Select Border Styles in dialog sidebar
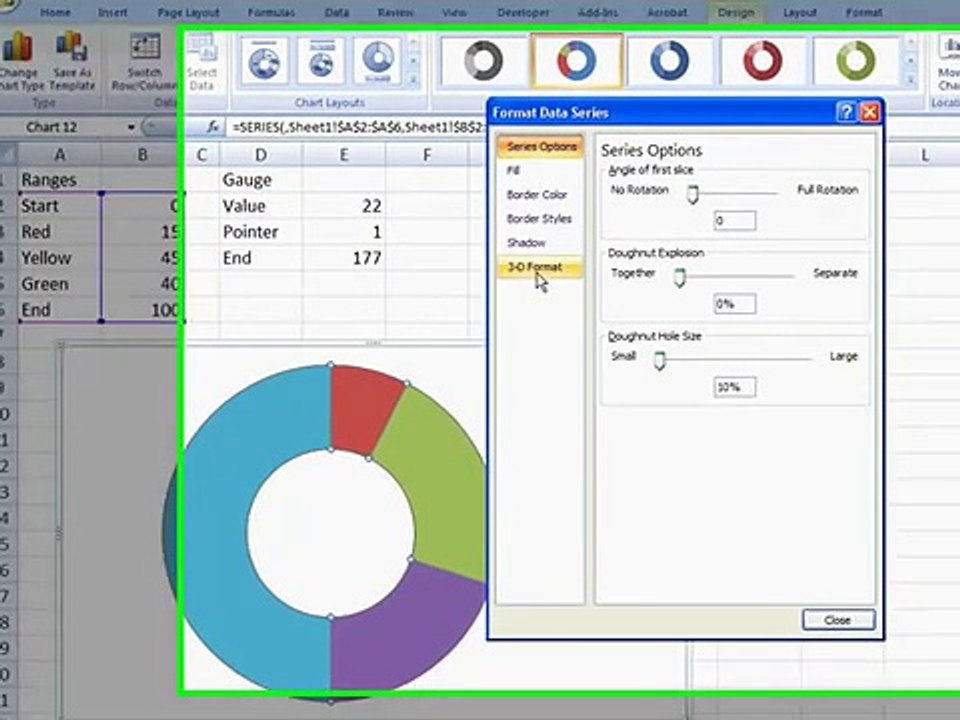This screenshot has width=960, height=720. click(x=539, y=219)
